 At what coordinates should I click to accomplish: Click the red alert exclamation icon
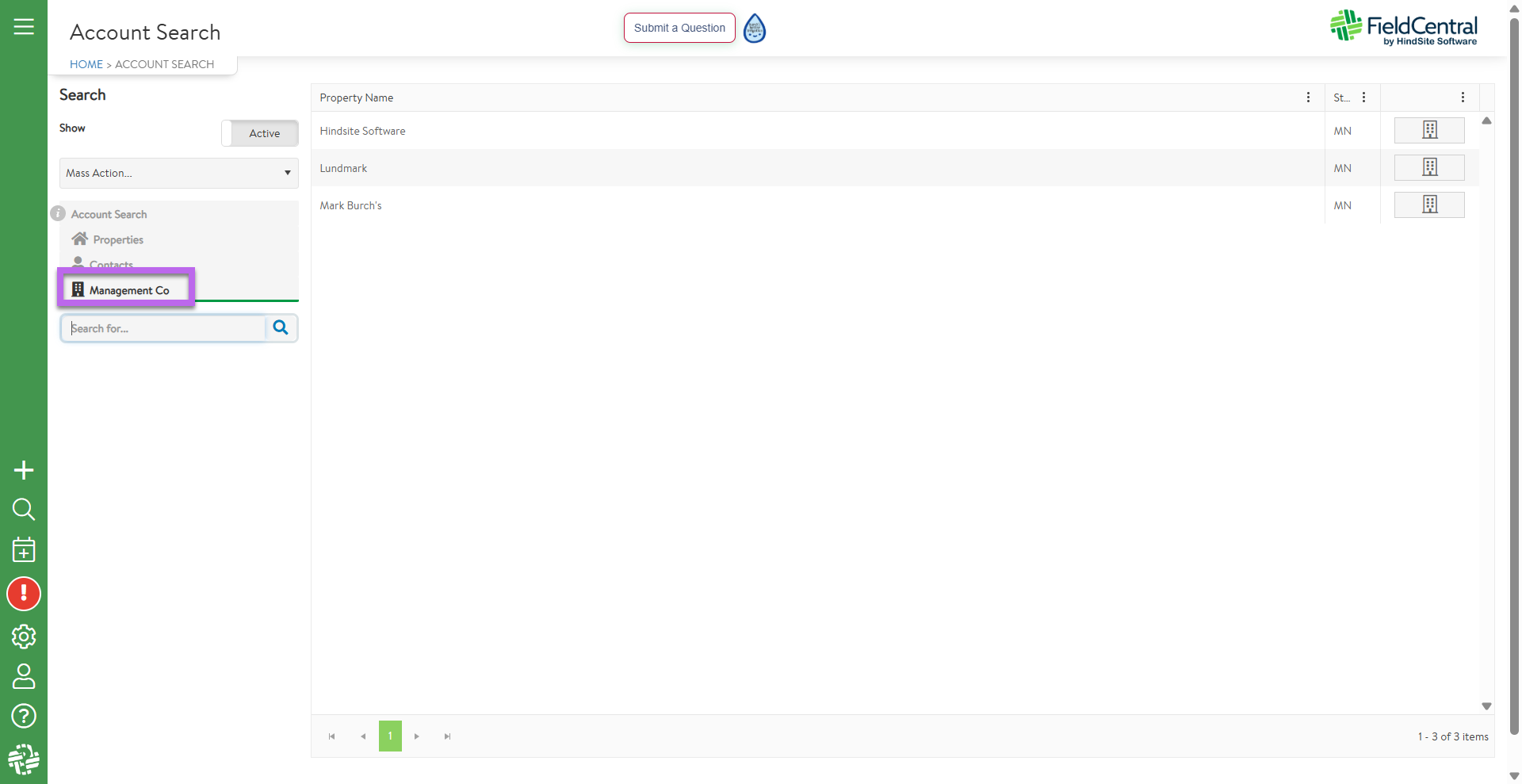24,594
